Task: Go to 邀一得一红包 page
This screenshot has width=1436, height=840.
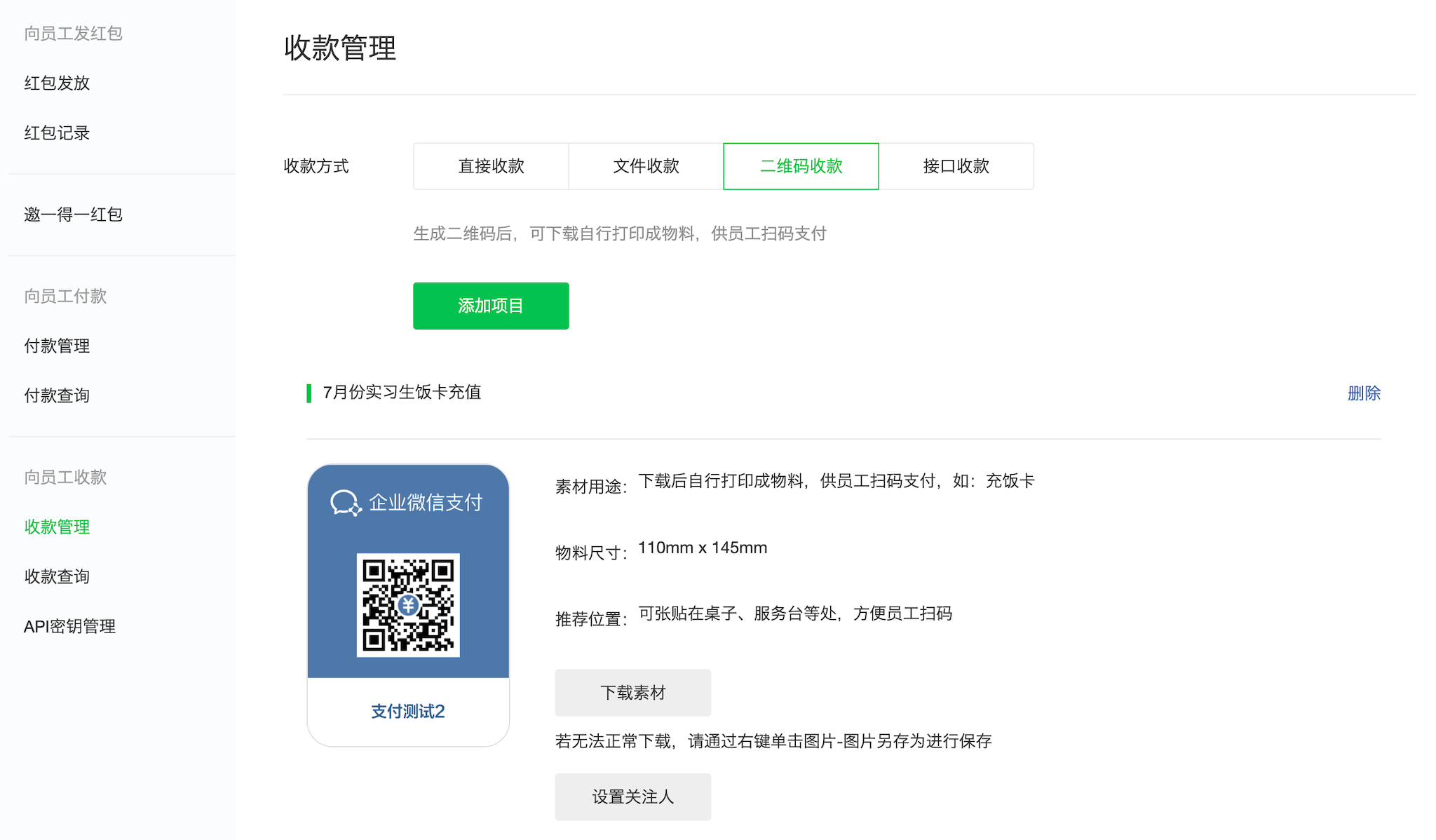Action: [73, 215]
